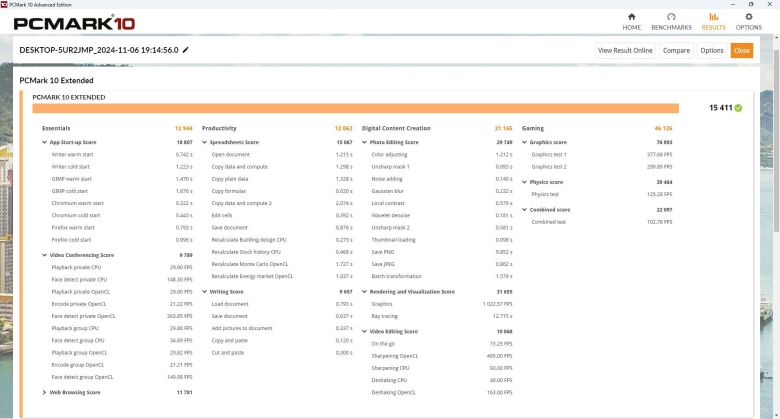
Task: Collapse the App Start-up Score section
Action: 44,142
